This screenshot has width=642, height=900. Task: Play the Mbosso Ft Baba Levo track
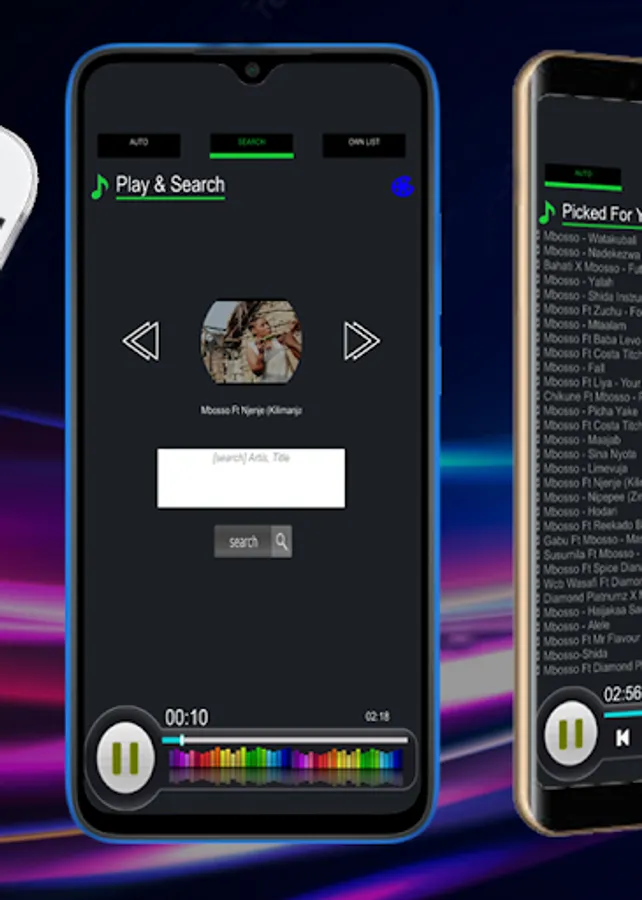tap(592, 339)
